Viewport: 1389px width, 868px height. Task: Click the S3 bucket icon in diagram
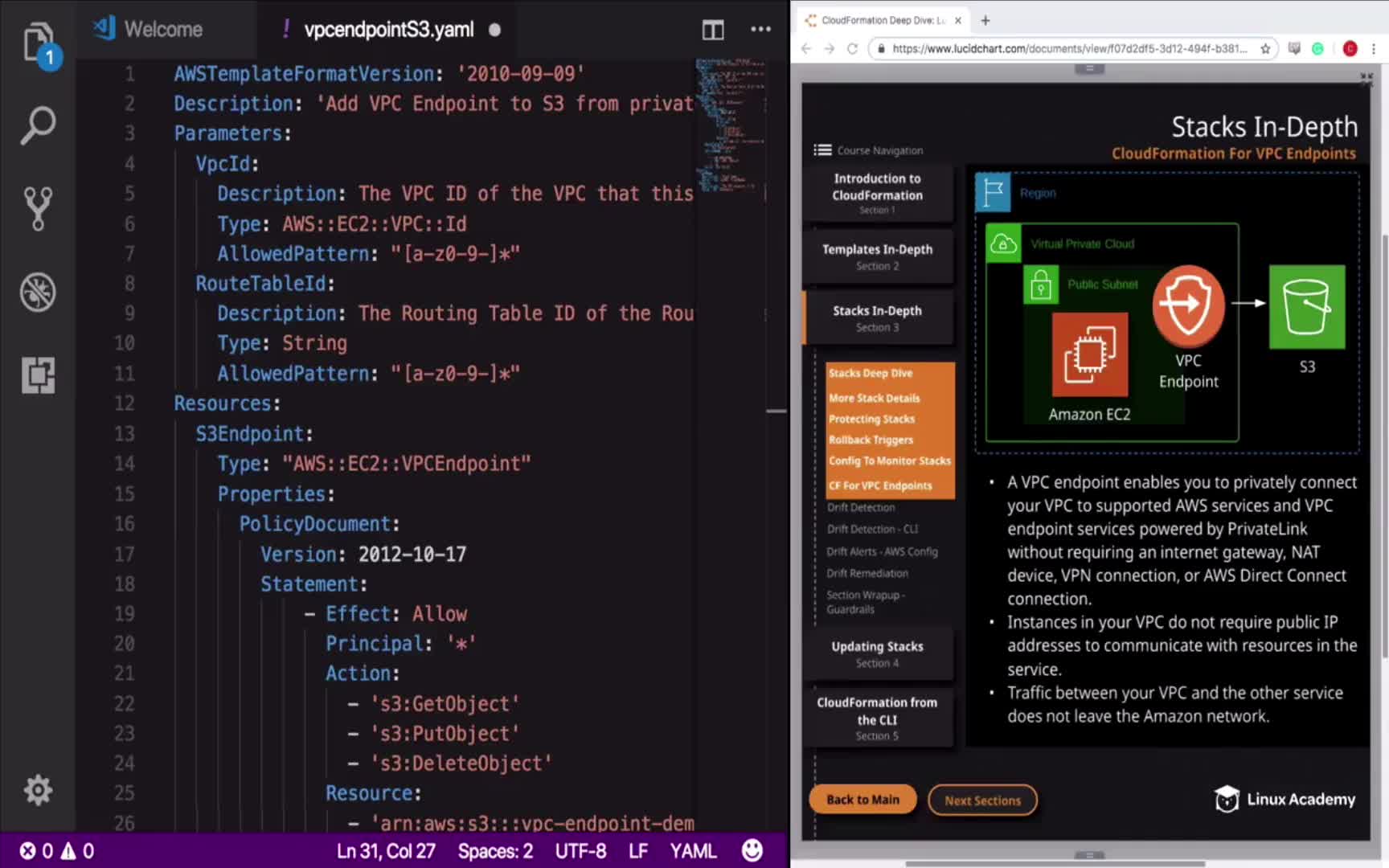(x=1307, y=307)
